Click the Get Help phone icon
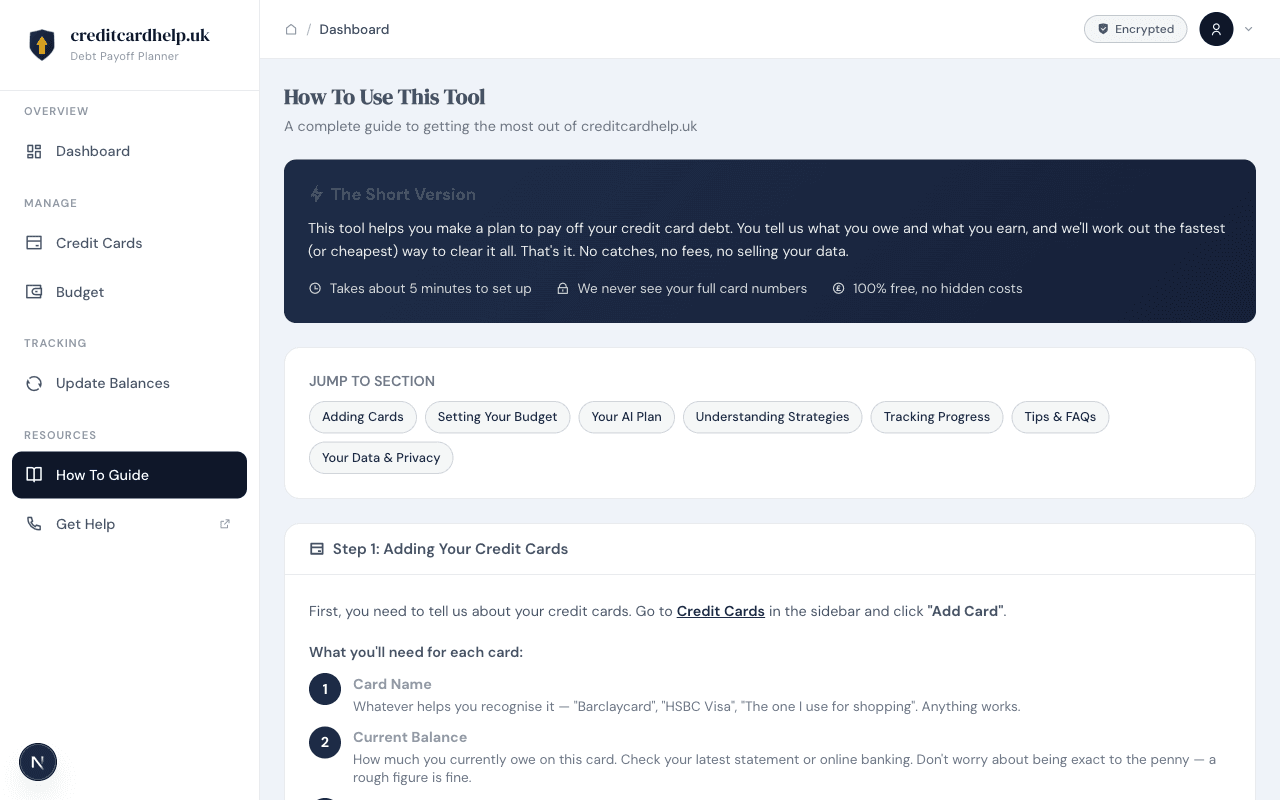The height and width of the screenshot is (800, 1280). point(33,523)
